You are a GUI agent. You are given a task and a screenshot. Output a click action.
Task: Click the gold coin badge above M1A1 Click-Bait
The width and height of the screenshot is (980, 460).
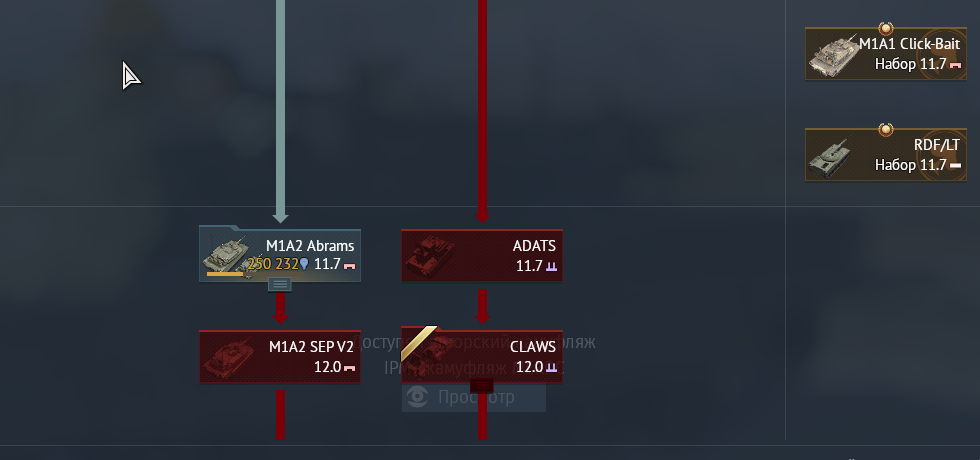pyautogui.click(x=886, y=28)
